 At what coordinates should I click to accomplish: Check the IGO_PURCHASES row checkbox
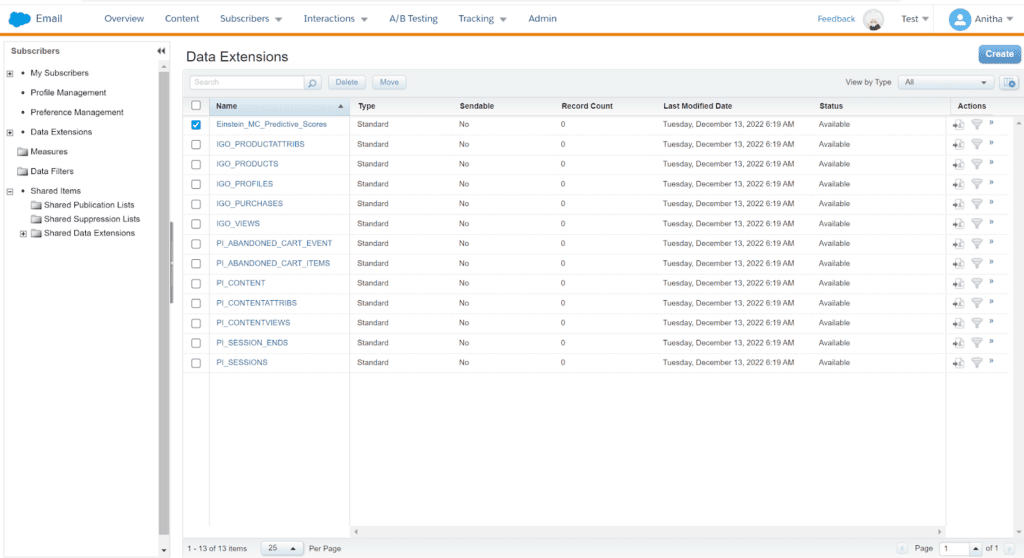coord(196,204)
